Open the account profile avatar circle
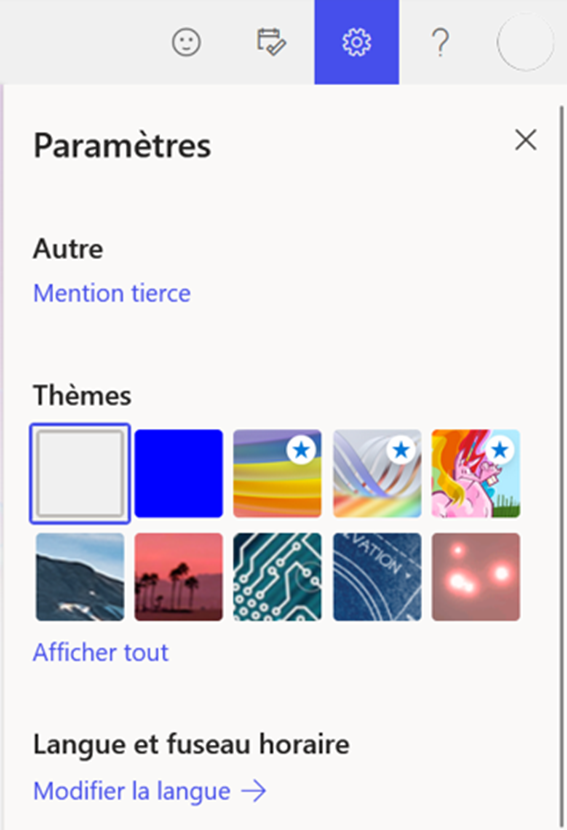567x830 pixels. 526,42
